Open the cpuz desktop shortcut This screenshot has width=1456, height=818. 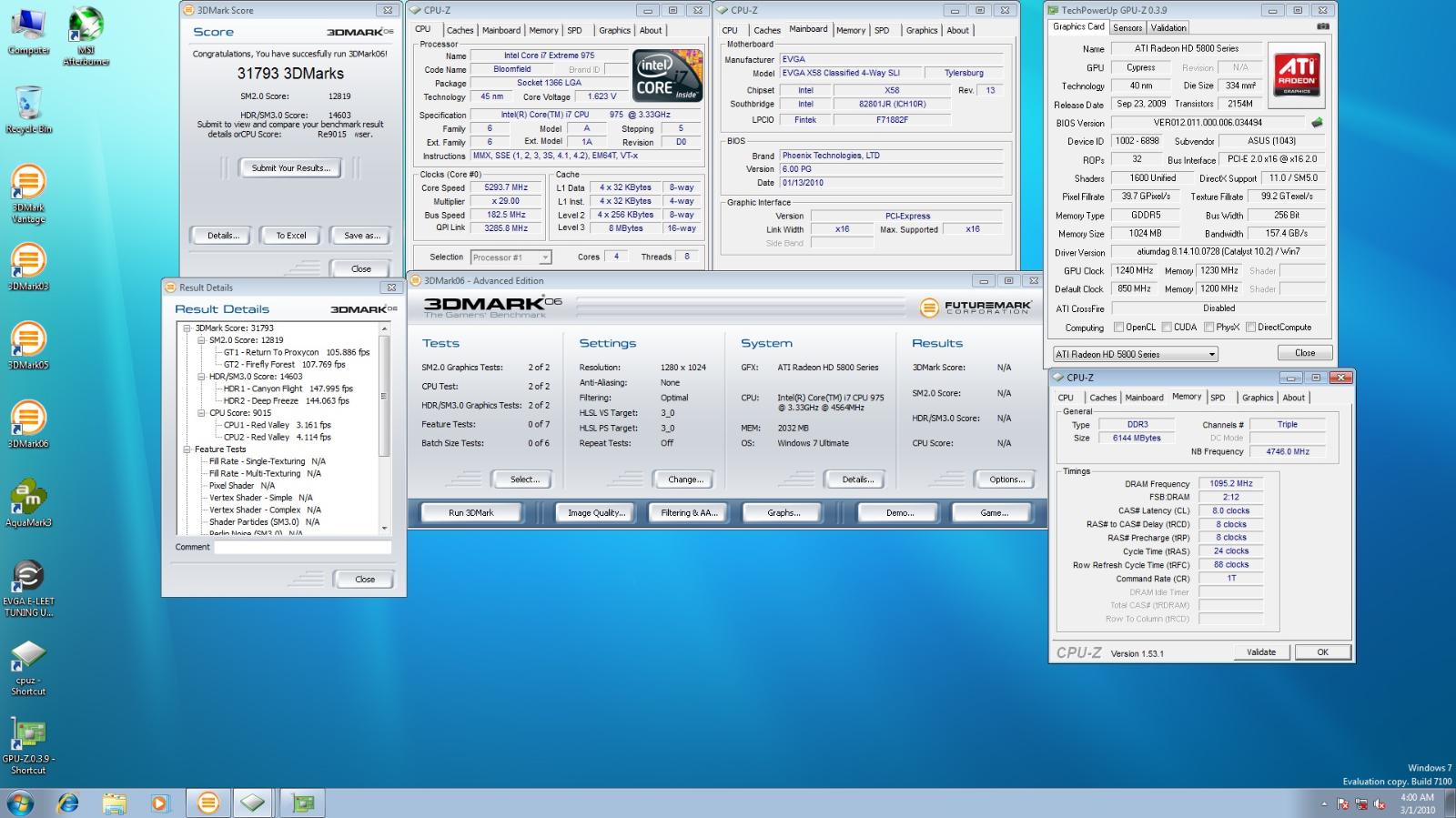[28, 667]
